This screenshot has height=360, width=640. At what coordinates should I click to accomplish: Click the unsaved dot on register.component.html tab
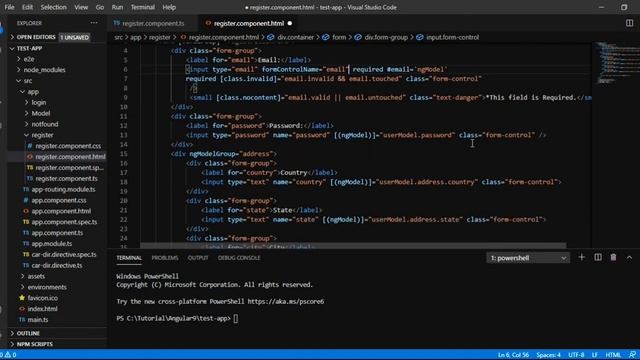pos(290,23)
